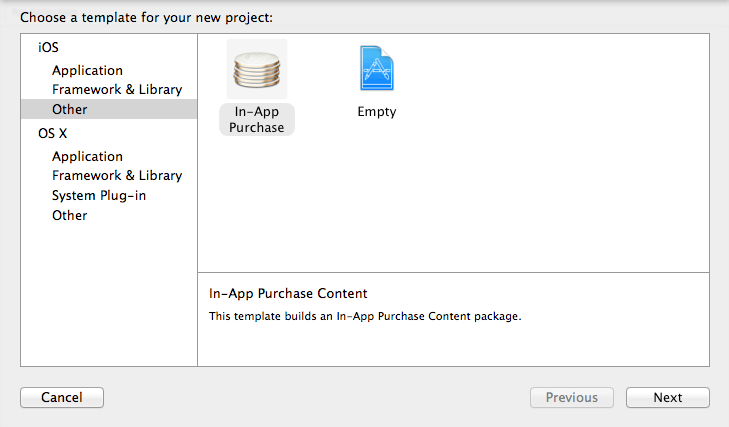Open Framework & Library under OS X
The image size is (729, 427).
point(117,176)
